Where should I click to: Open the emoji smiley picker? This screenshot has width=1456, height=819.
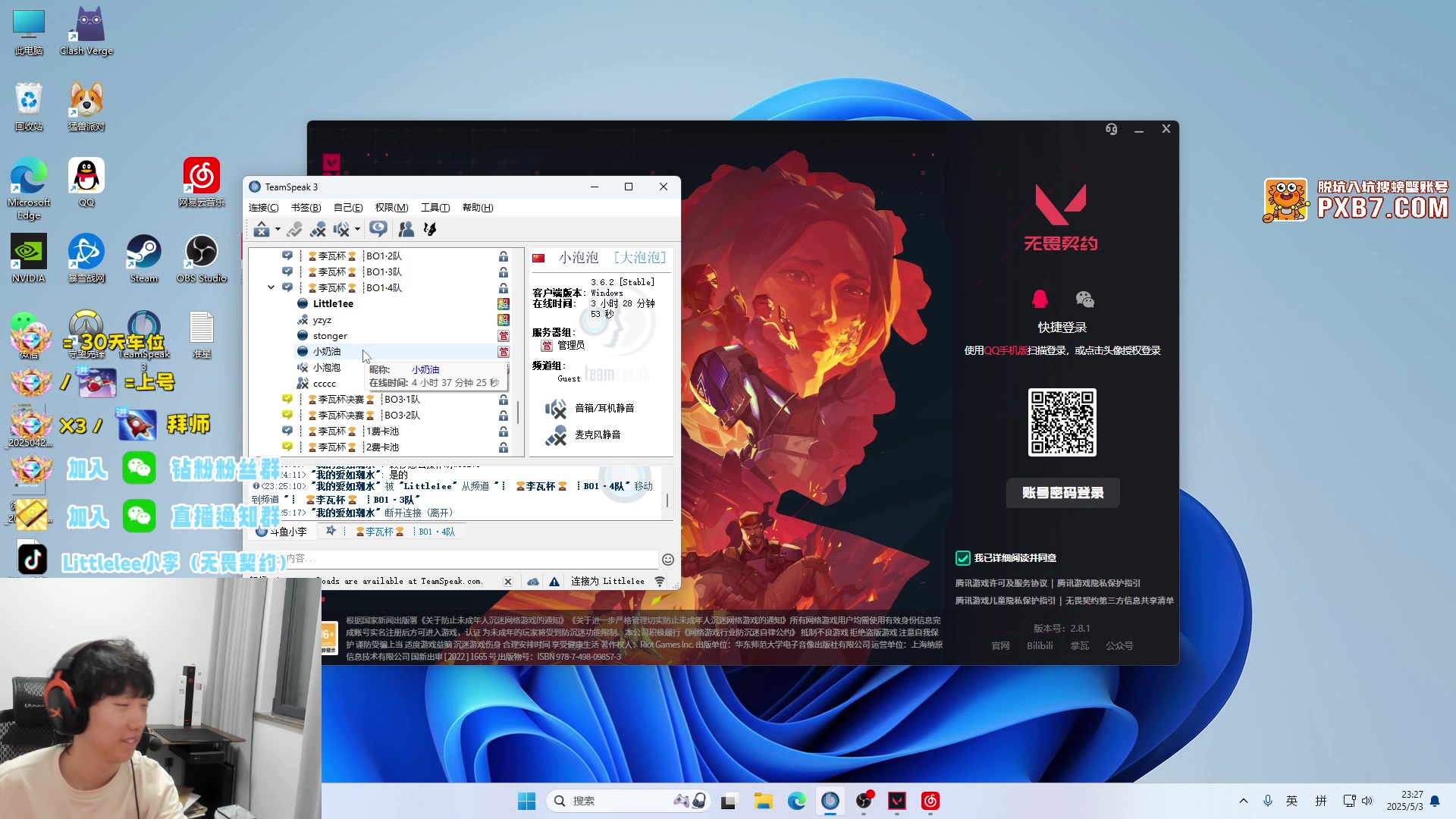(668, 560)
